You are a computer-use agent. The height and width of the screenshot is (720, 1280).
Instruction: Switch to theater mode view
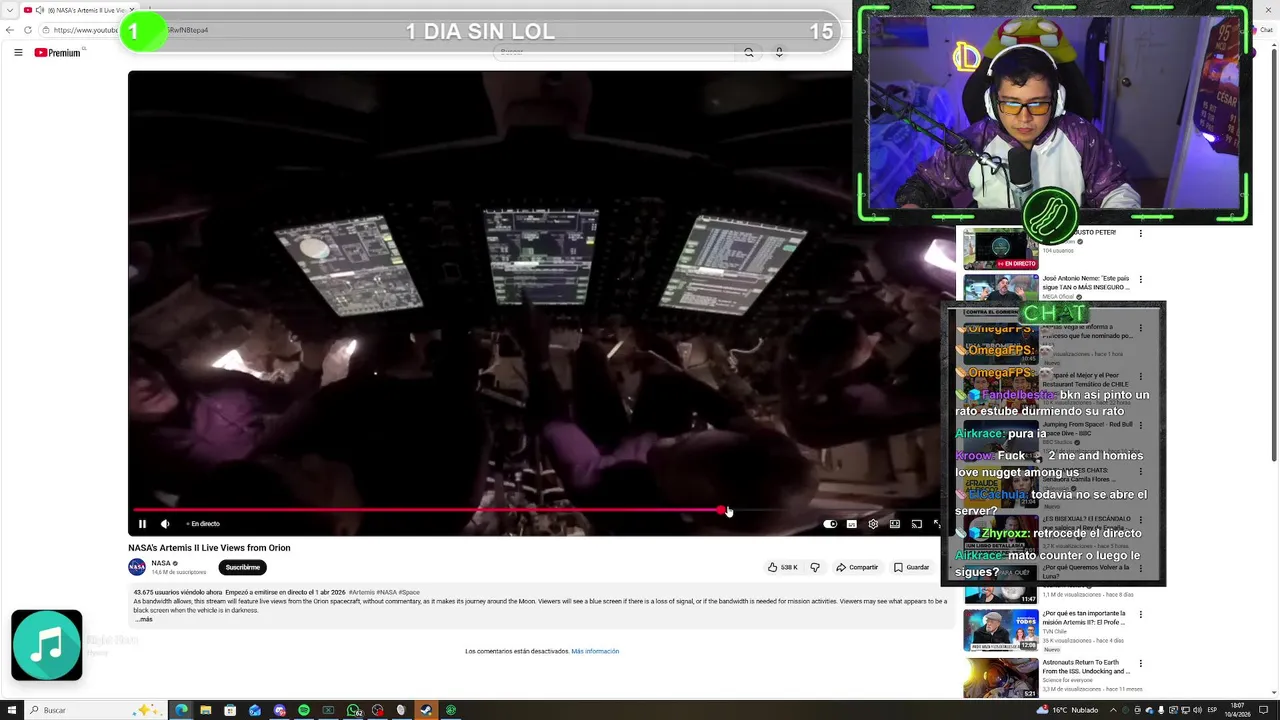pos(895,524)
